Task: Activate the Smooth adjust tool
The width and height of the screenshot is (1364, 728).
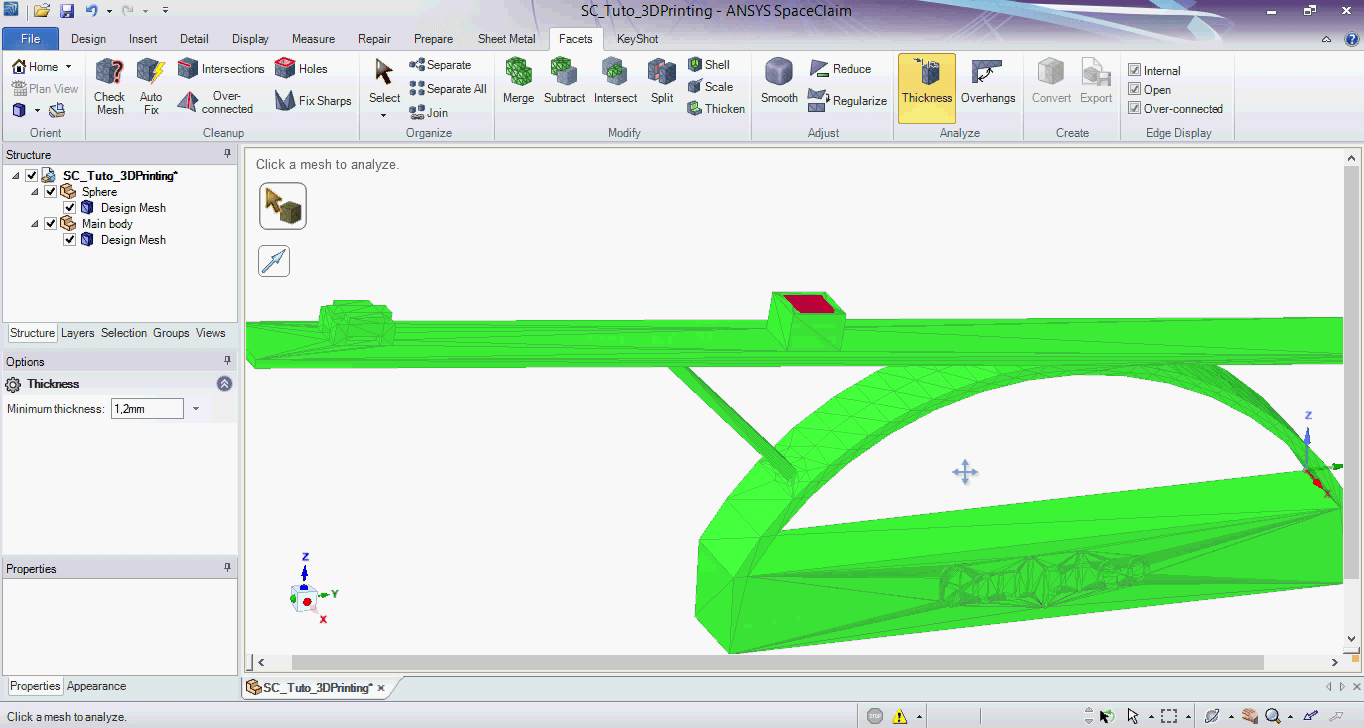Action: [x=778, y=74]
